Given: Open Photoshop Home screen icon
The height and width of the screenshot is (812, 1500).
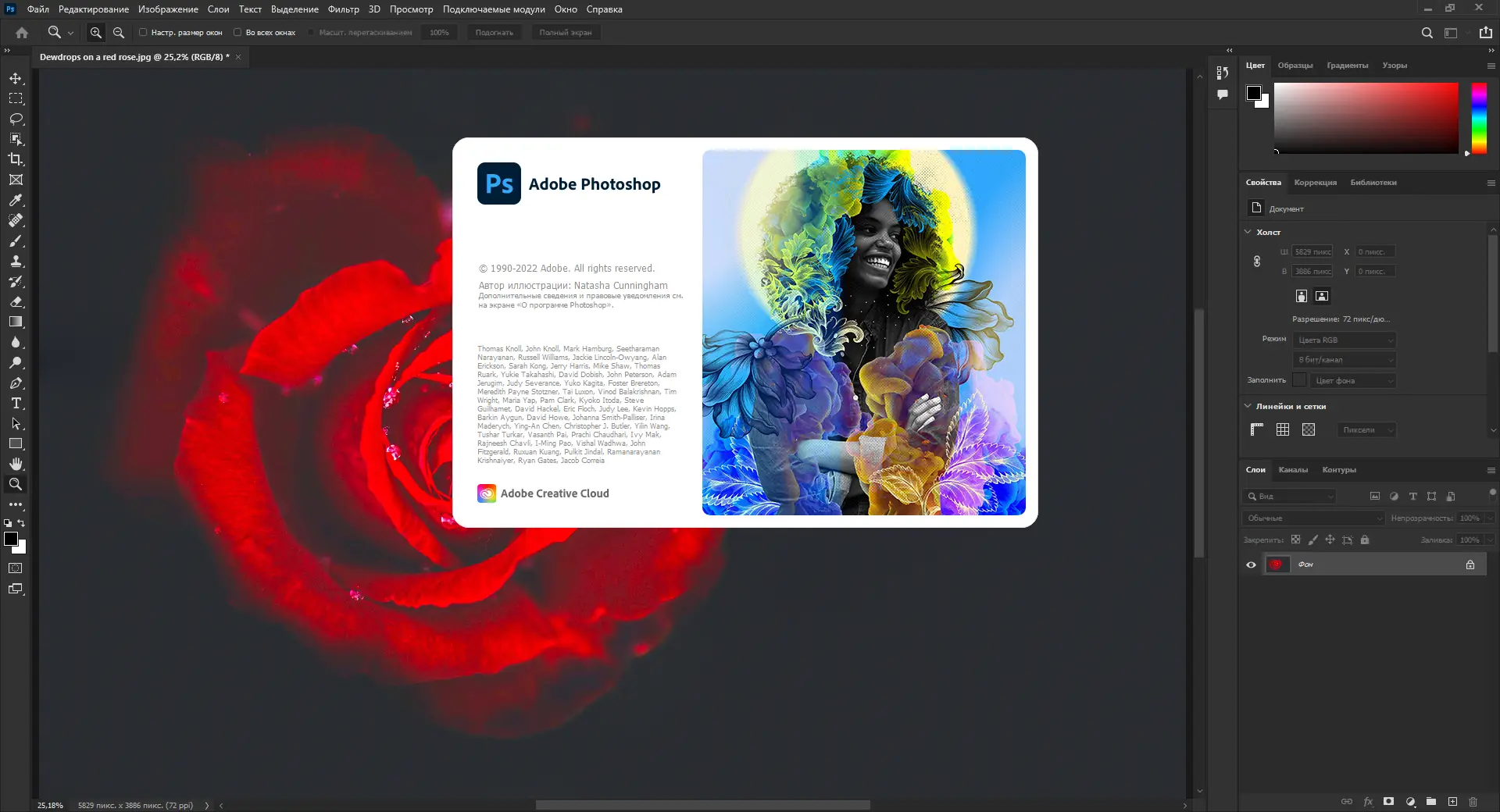Looking at the screenshot, I should click(21, 33).
